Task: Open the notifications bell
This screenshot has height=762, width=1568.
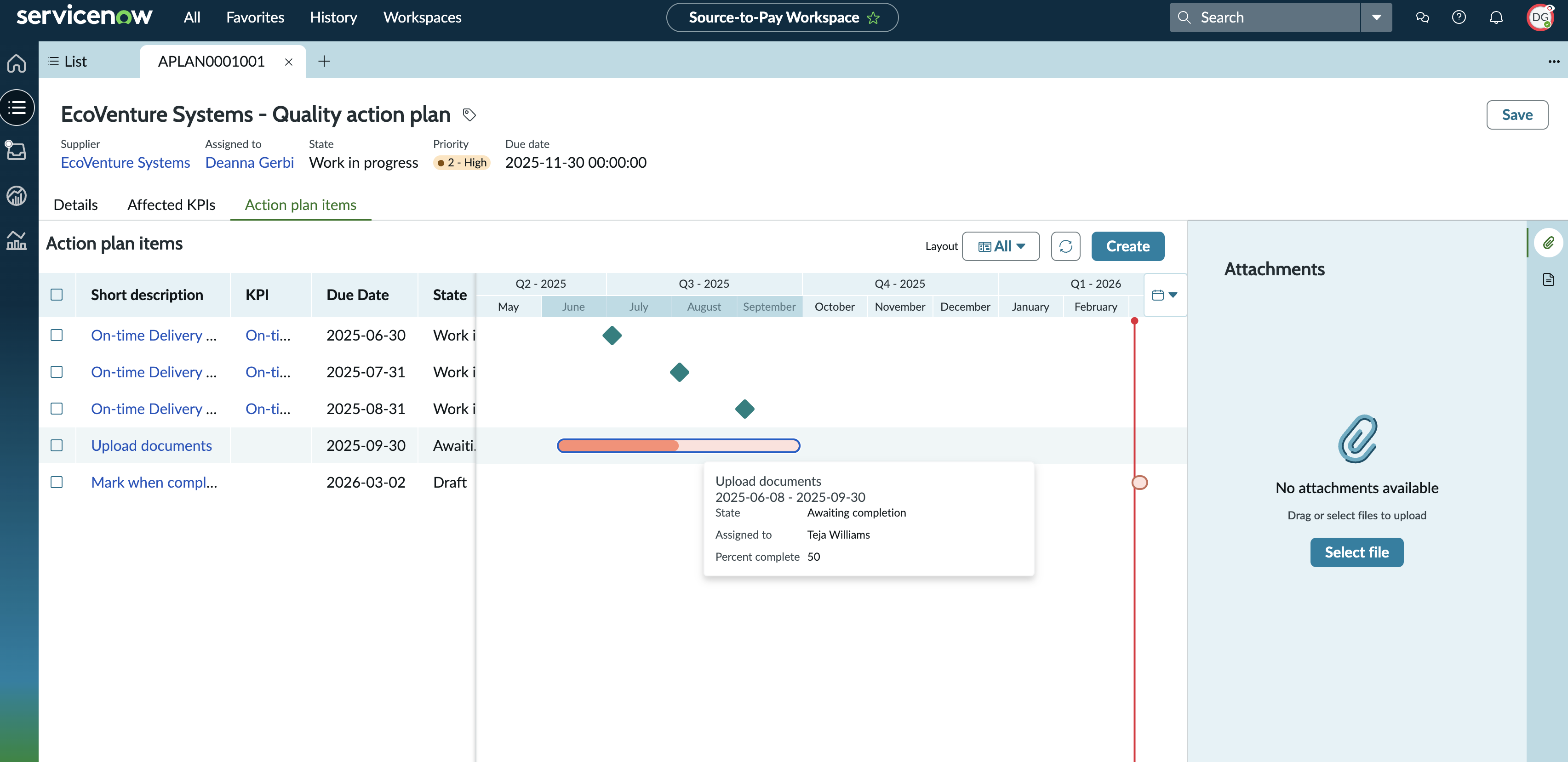Action: (x=1496, y=17)
